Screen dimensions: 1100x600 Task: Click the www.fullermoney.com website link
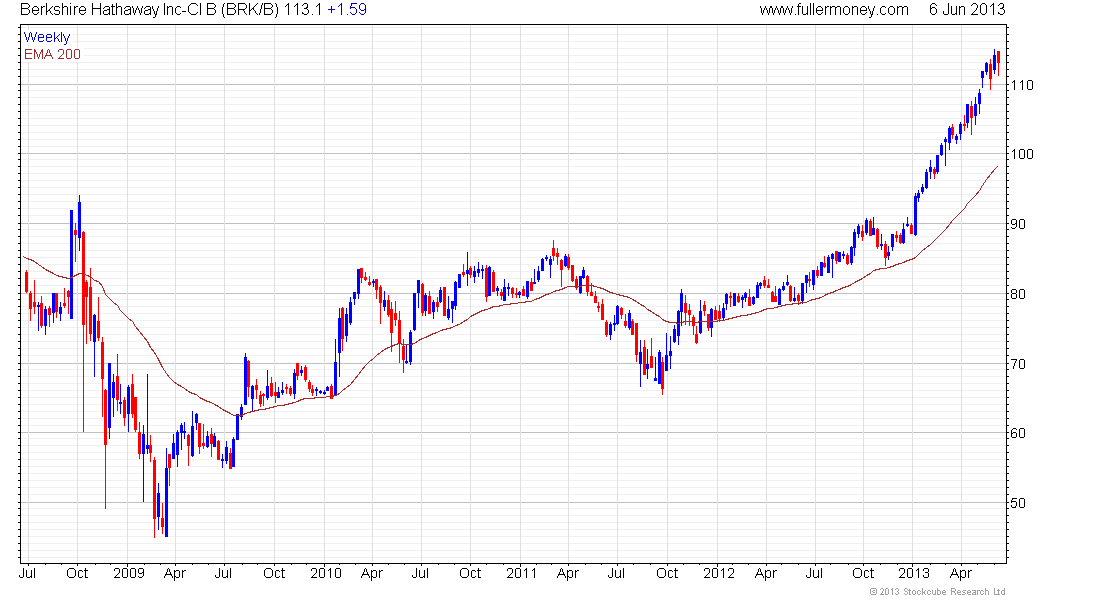click(x=833, y=10)
